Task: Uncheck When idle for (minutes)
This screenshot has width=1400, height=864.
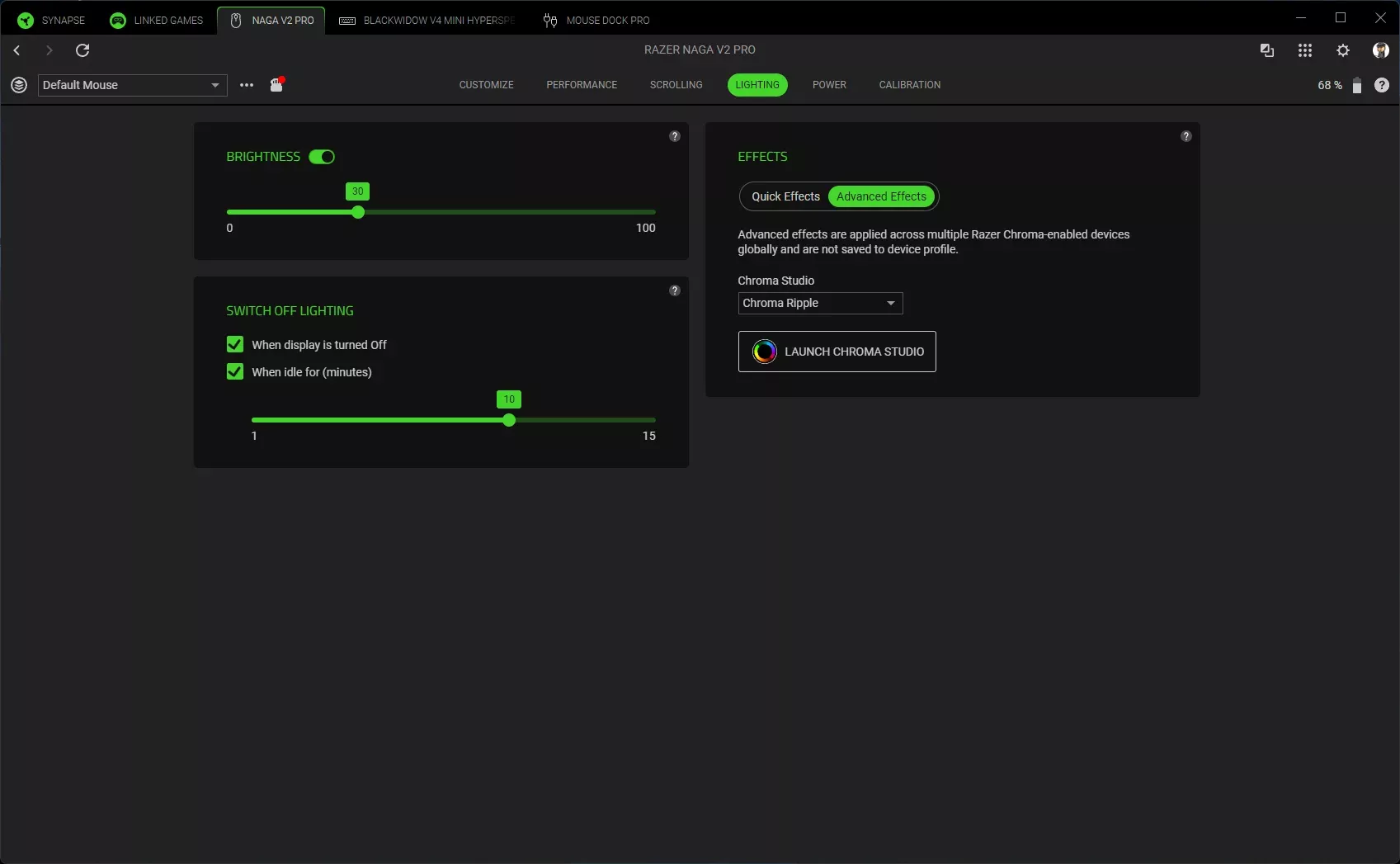Action: pyautogui.click(x=235, y=371)
